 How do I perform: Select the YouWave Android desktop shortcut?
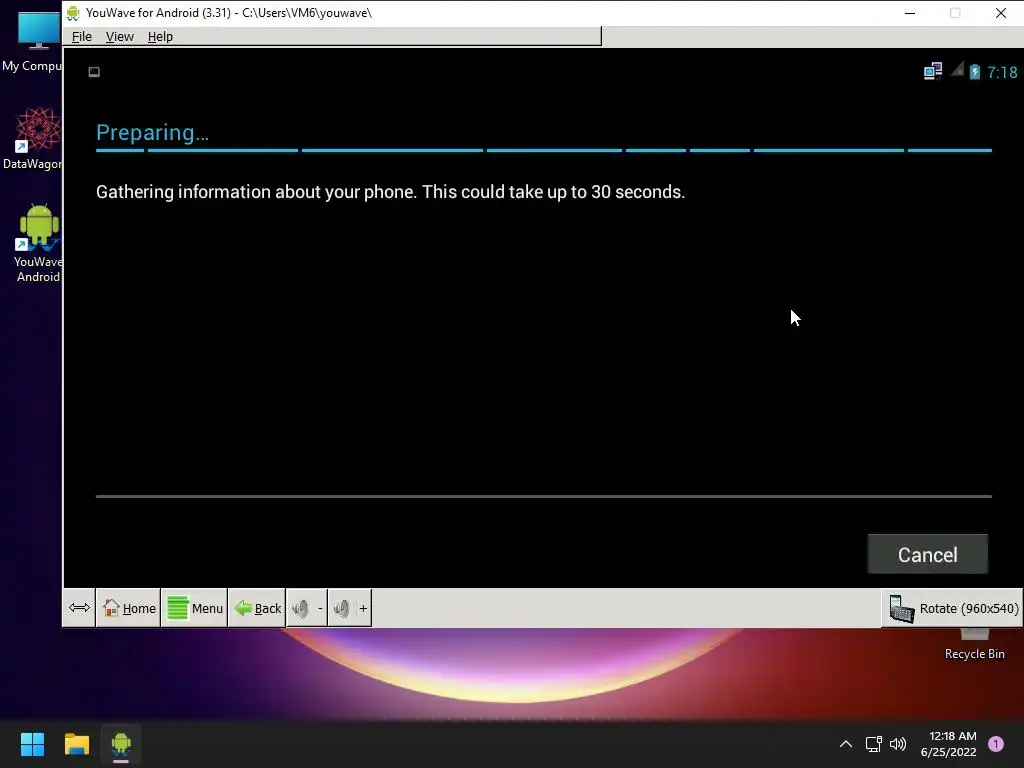point(38,243)
